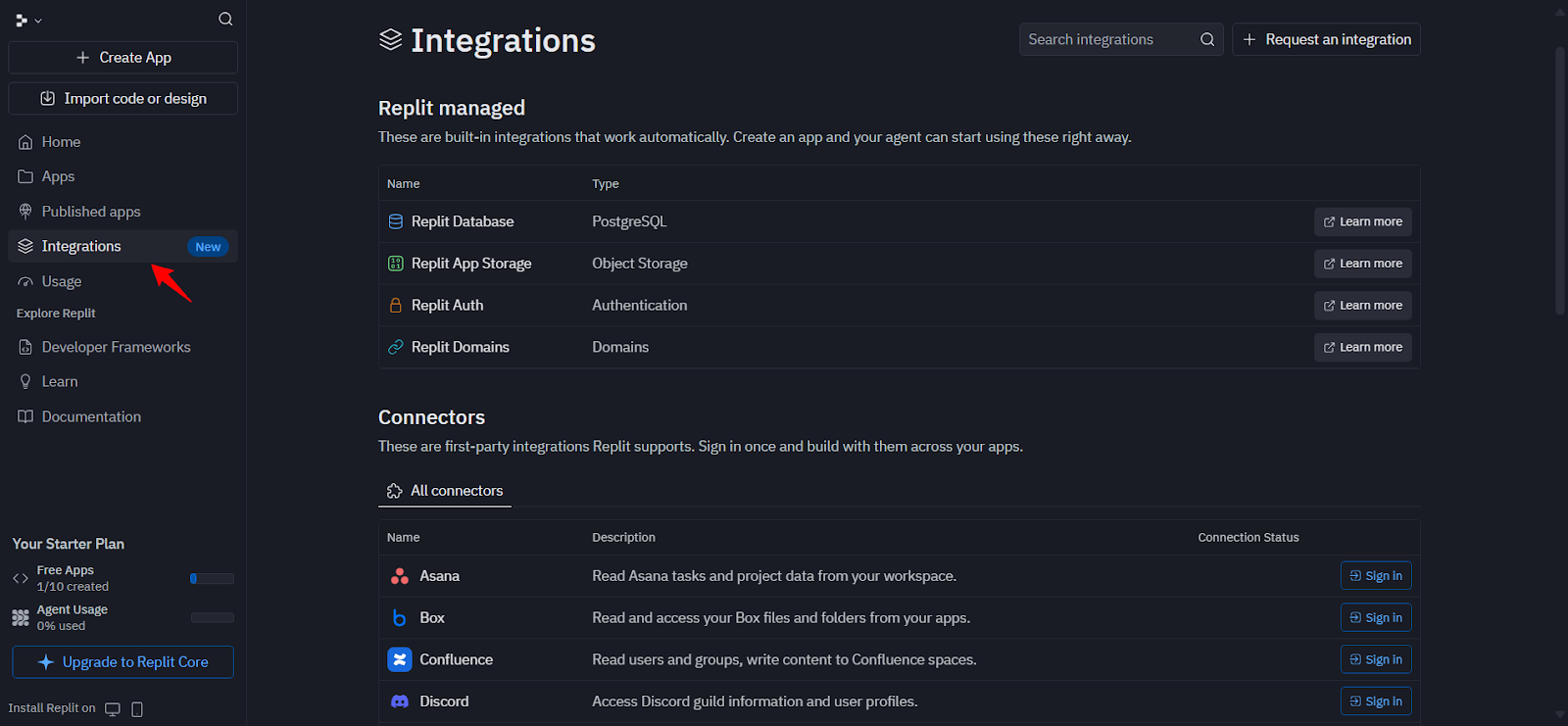Screen dimensions: 1568x726
Task: Click the Search integrations field
Action: point(1121,39)
